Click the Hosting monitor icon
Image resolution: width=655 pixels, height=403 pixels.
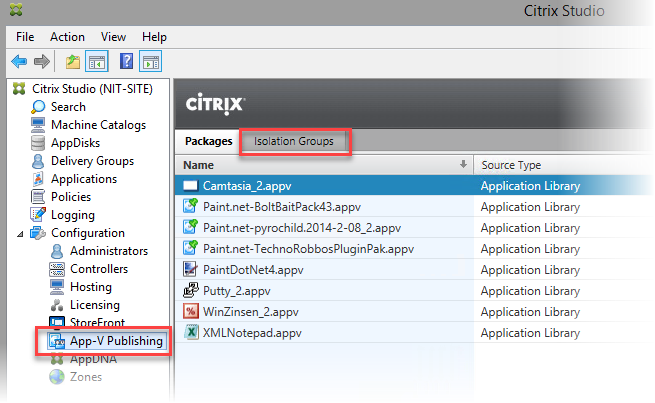pos(57,287)
